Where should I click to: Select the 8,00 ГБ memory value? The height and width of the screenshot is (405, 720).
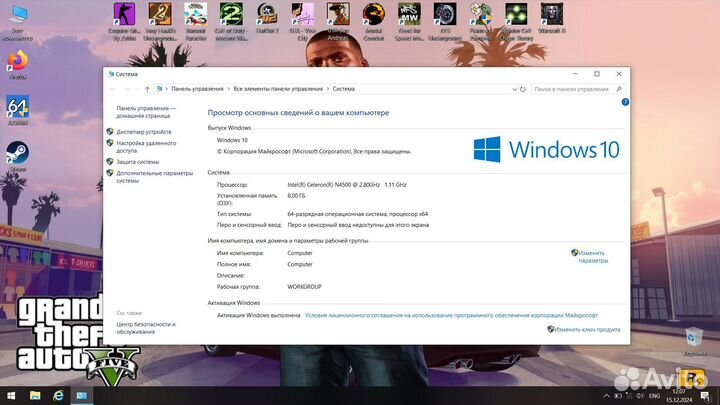(296, 196)
